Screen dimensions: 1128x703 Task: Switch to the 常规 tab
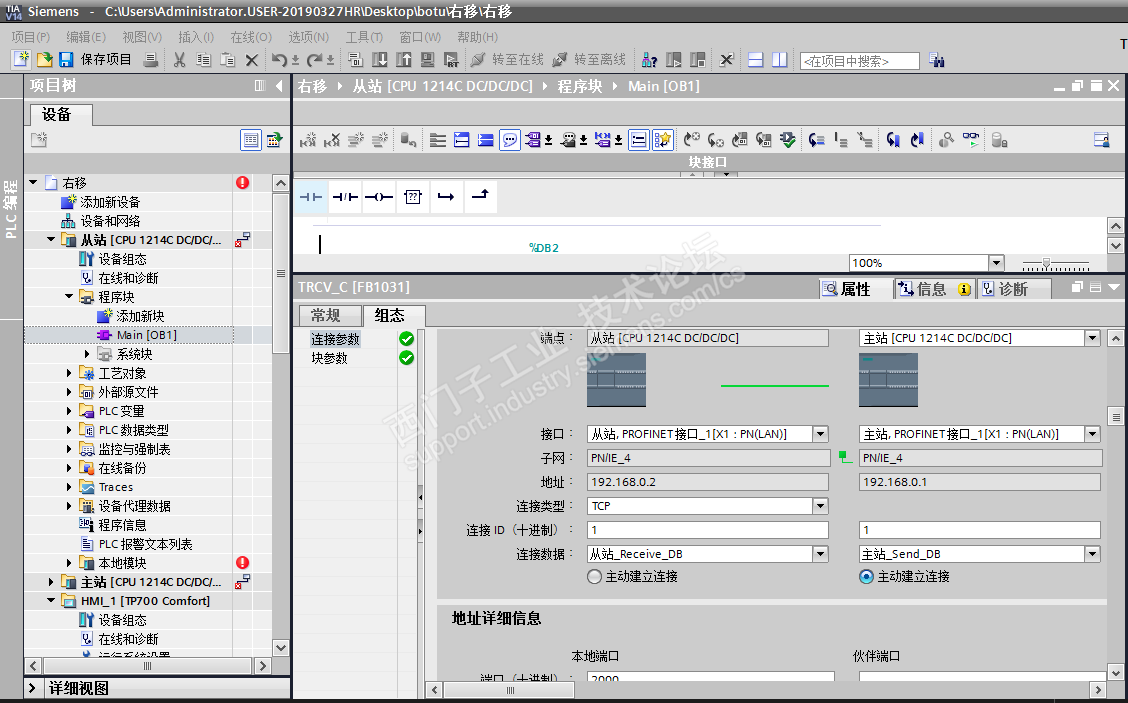pyautogui.click(x=325, y=316)
